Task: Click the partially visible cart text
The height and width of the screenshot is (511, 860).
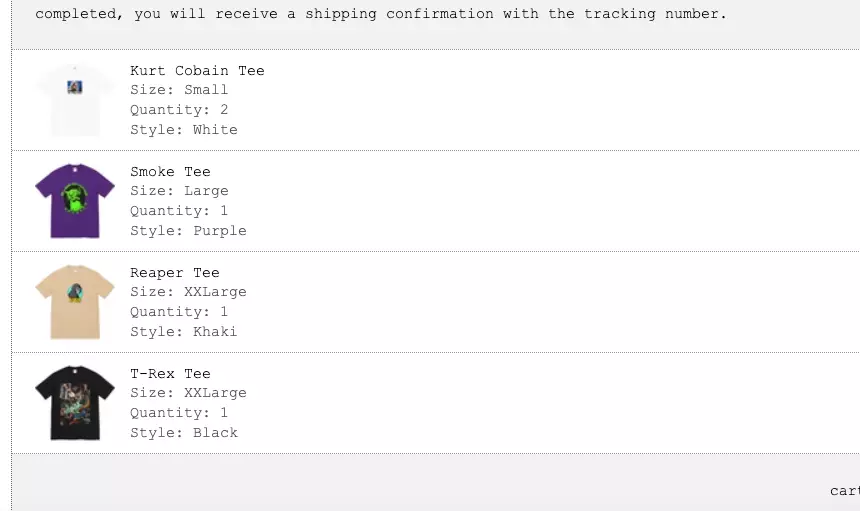Action: [845, 491]
